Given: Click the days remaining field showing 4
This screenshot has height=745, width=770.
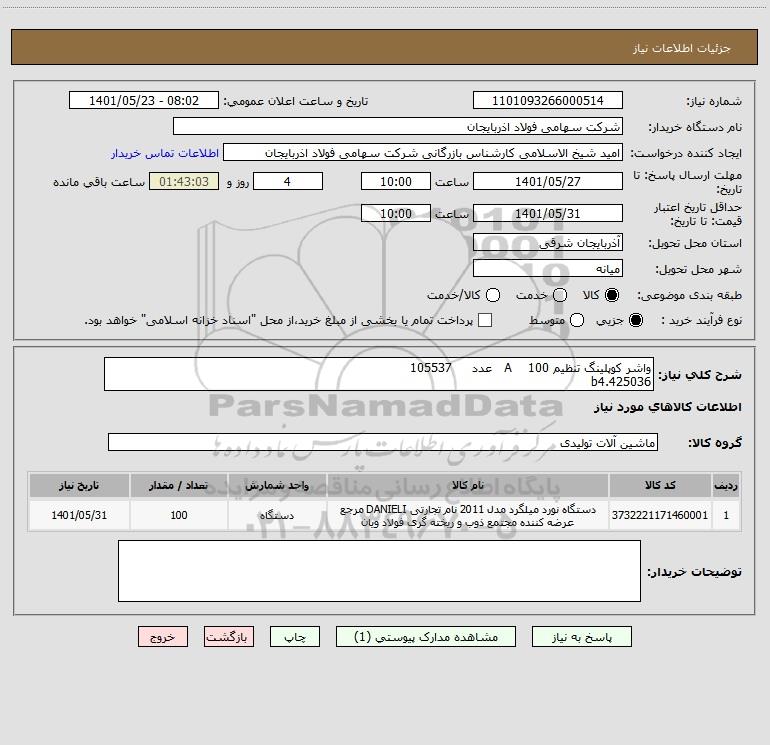Looking at the screenshot, I should pos(287,181).
